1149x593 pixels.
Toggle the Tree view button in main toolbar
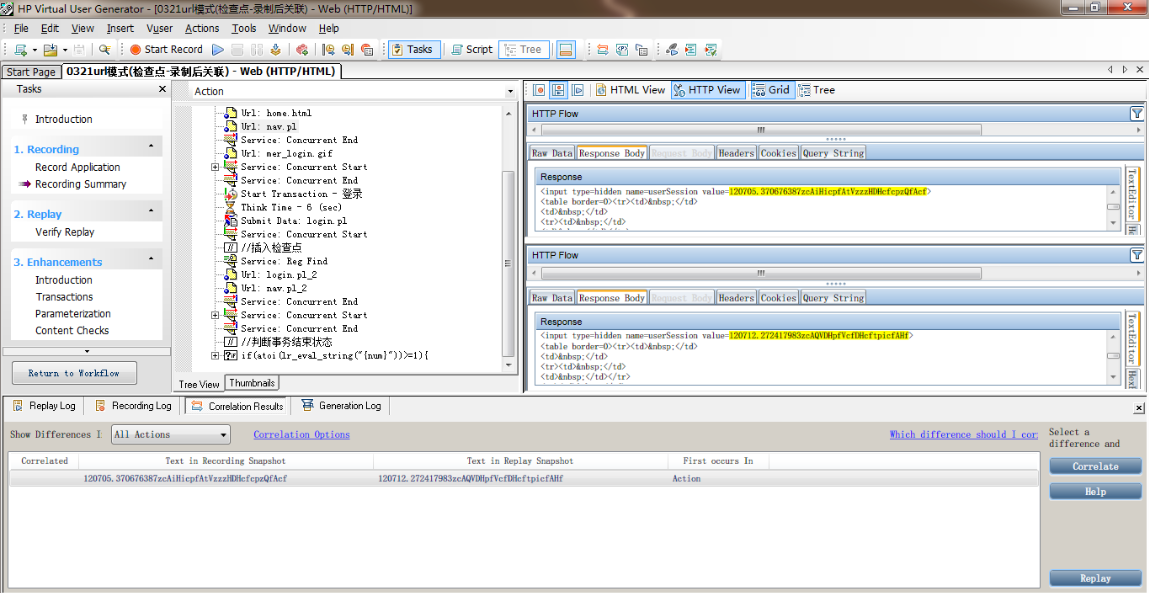[524, 50]
